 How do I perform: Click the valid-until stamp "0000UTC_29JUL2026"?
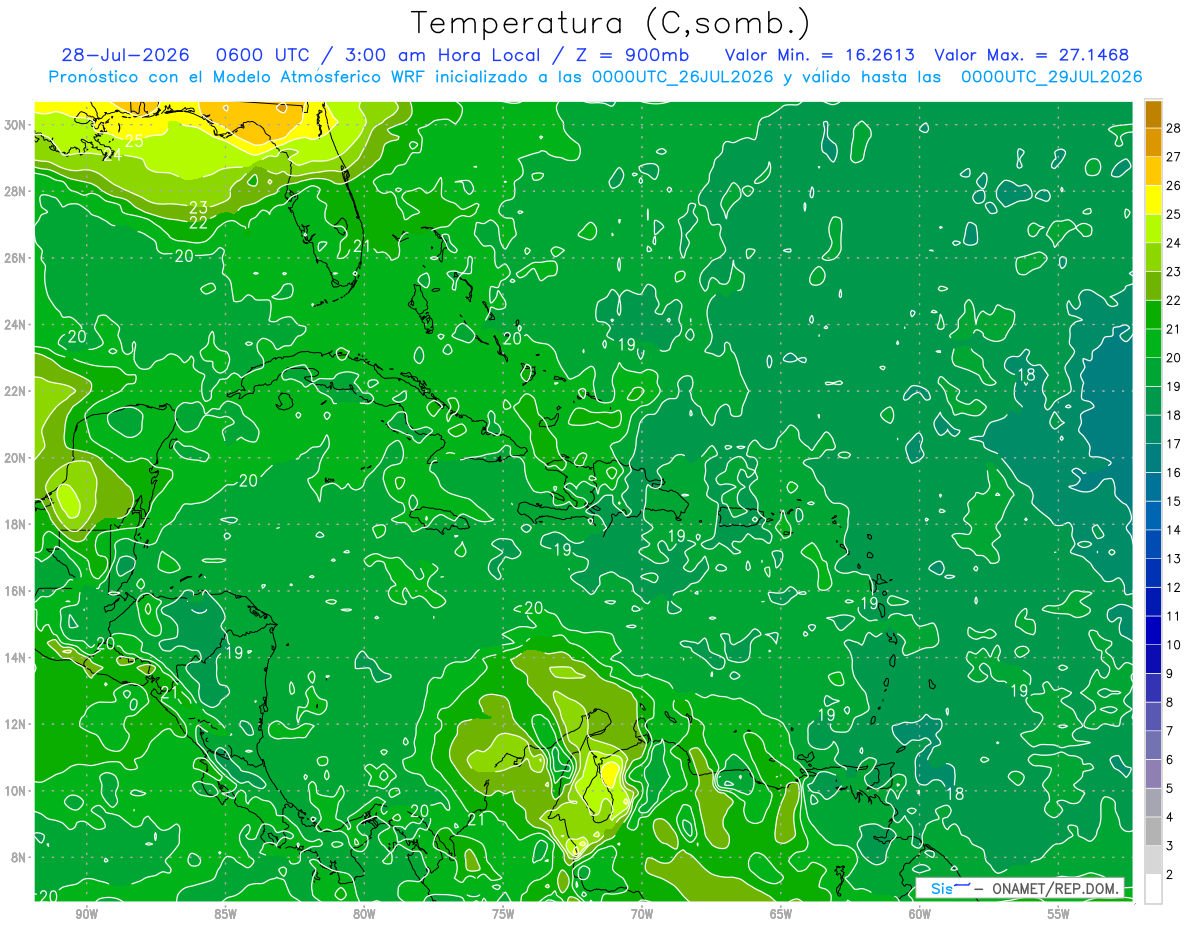coord(1051,77)
